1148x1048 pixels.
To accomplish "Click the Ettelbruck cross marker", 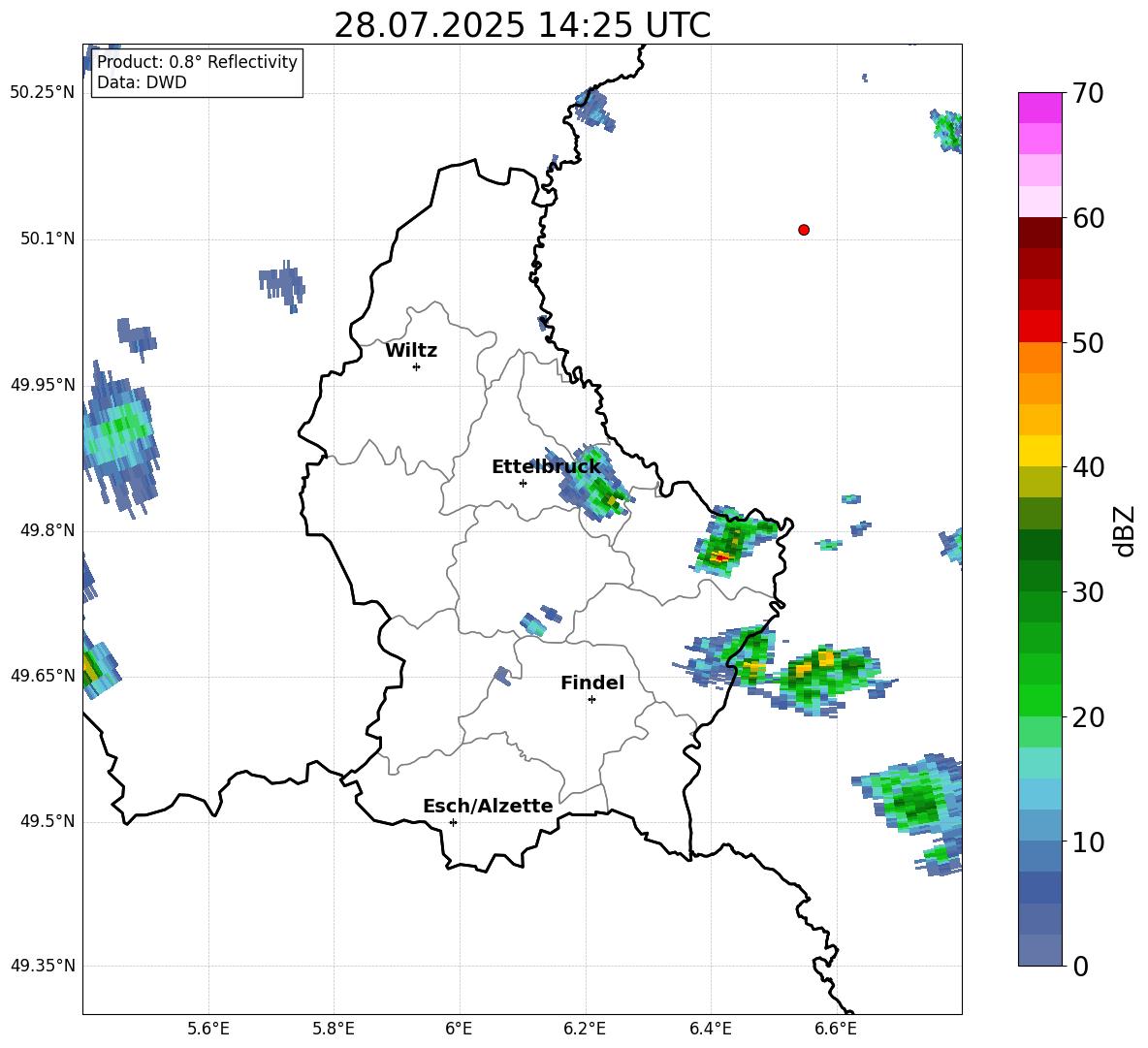I will [523, 483].
